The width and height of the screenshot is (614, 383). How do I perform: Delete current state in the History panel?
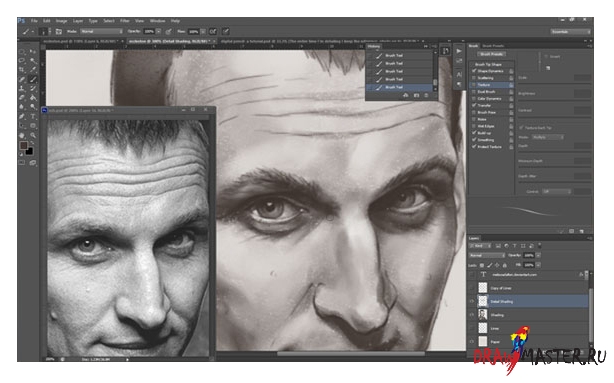[426, 95]
